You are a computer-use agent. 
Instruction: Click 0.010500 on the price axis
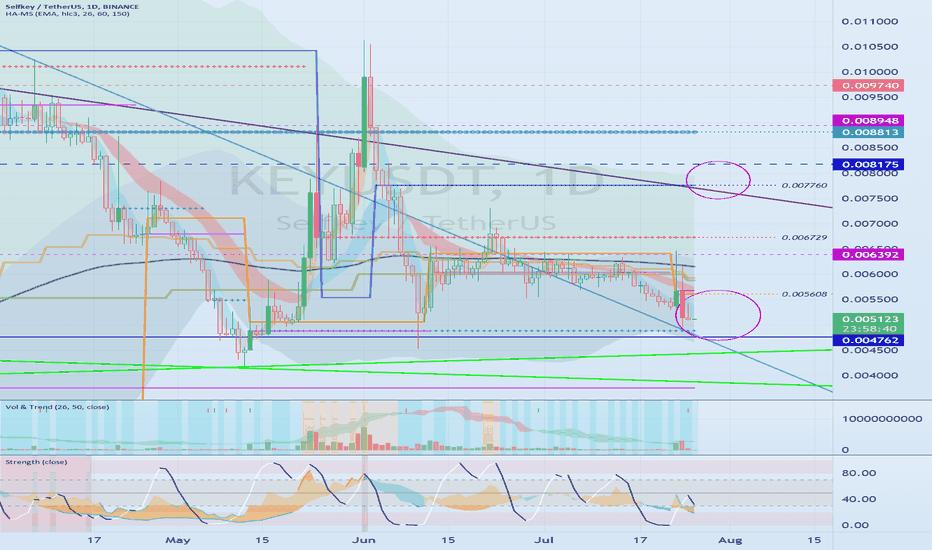pos(870,46)
